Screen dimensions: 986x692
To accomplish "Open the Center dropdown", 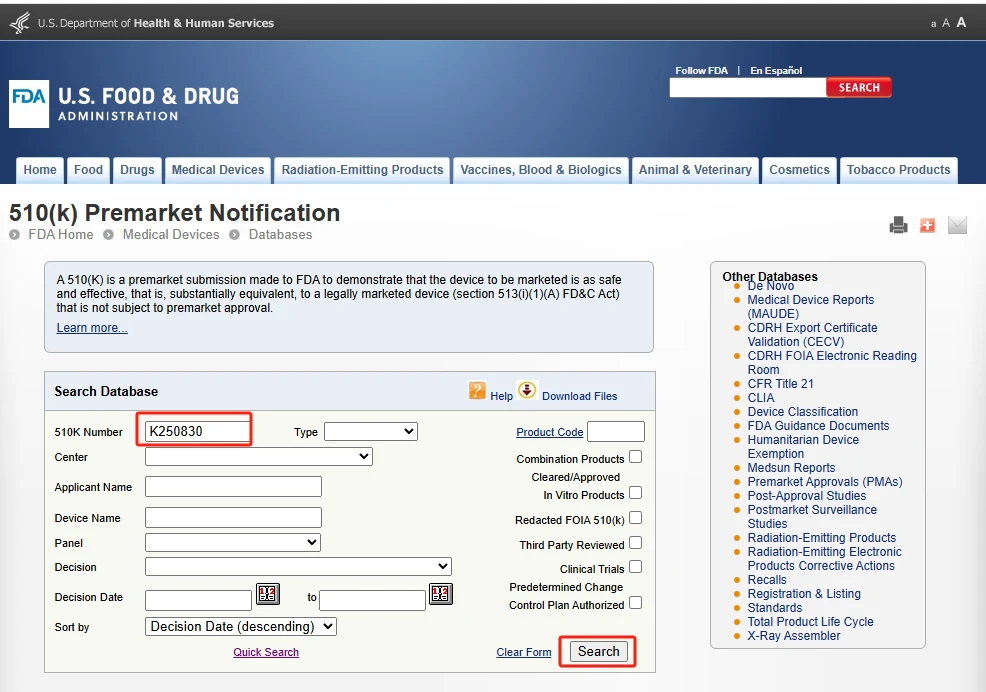I will tap(259, 457).
